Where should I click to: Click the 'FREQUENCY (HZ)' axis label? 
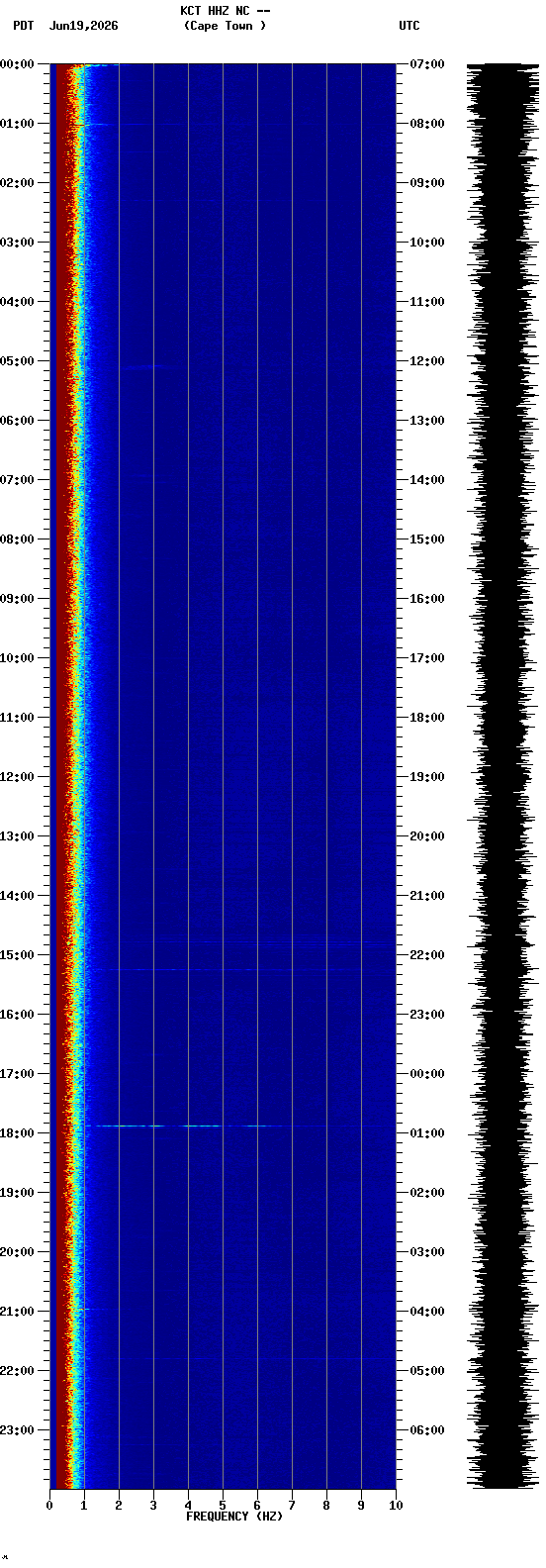click(234, 1517)
